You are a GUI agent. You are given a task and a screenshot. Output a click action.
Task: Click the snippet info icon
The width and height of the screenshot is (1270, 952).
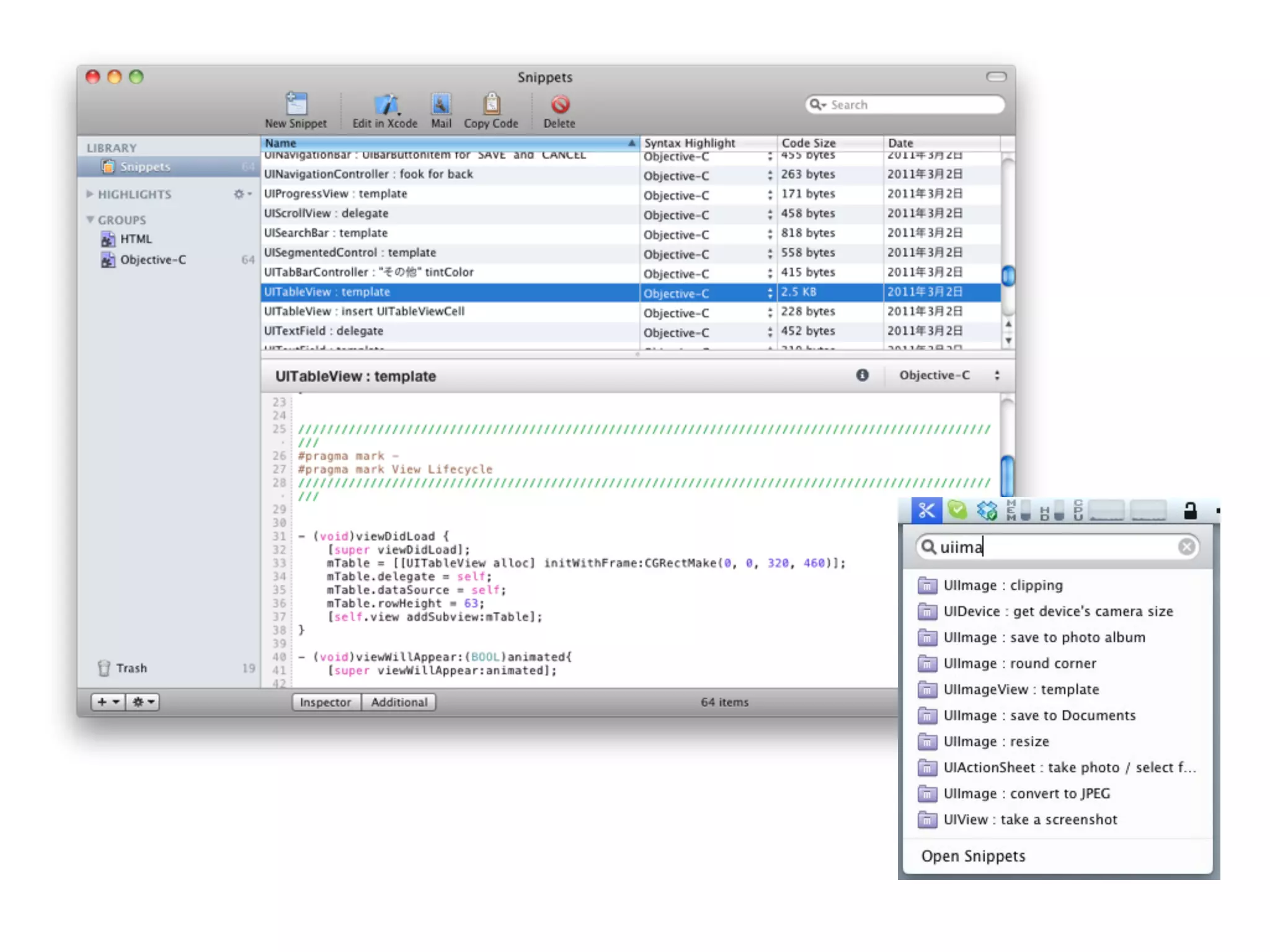pyautogui.click(x=862, y=375)
